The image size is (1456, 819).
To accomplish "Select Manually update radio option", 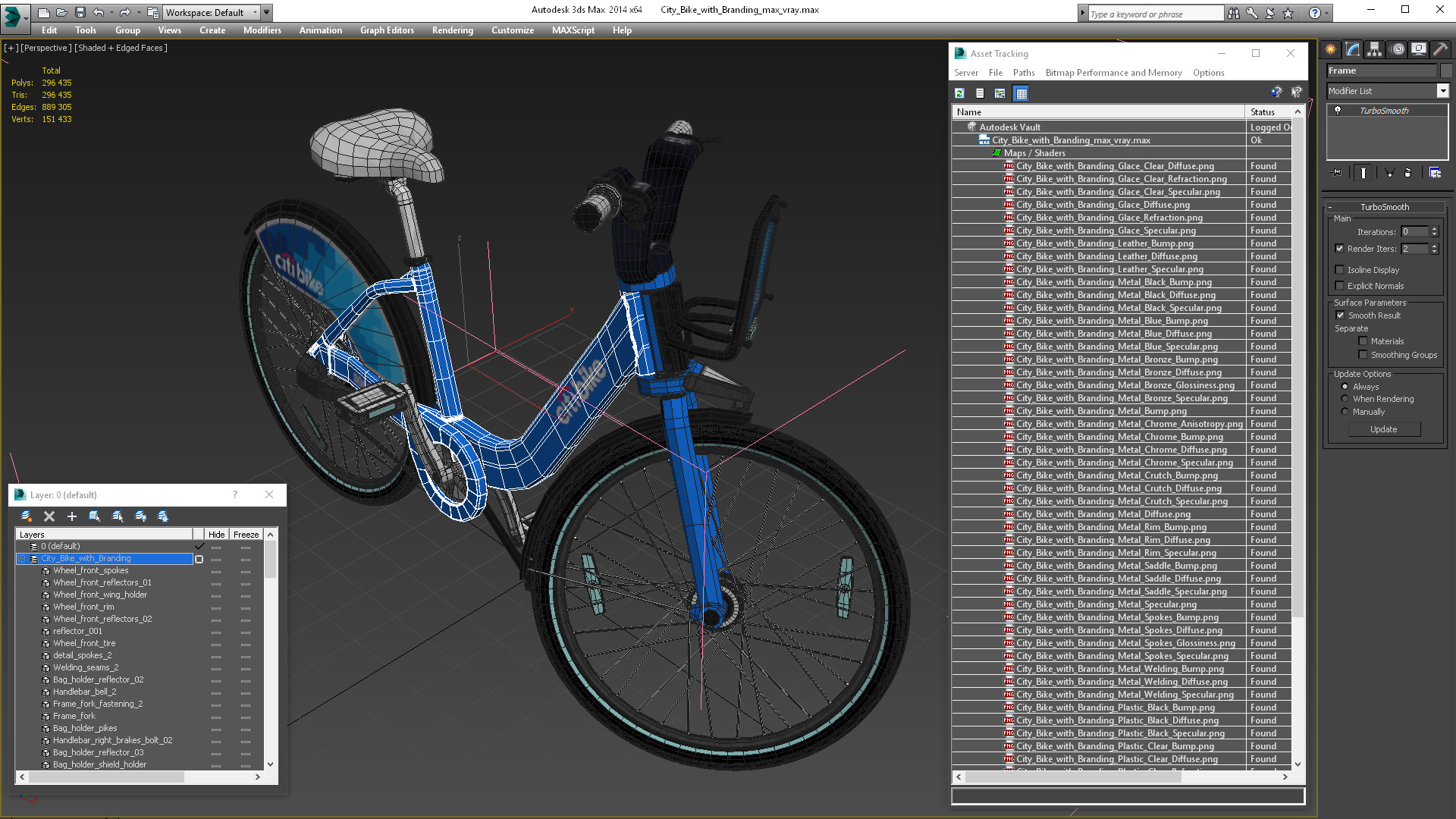I will point(1345,412).
